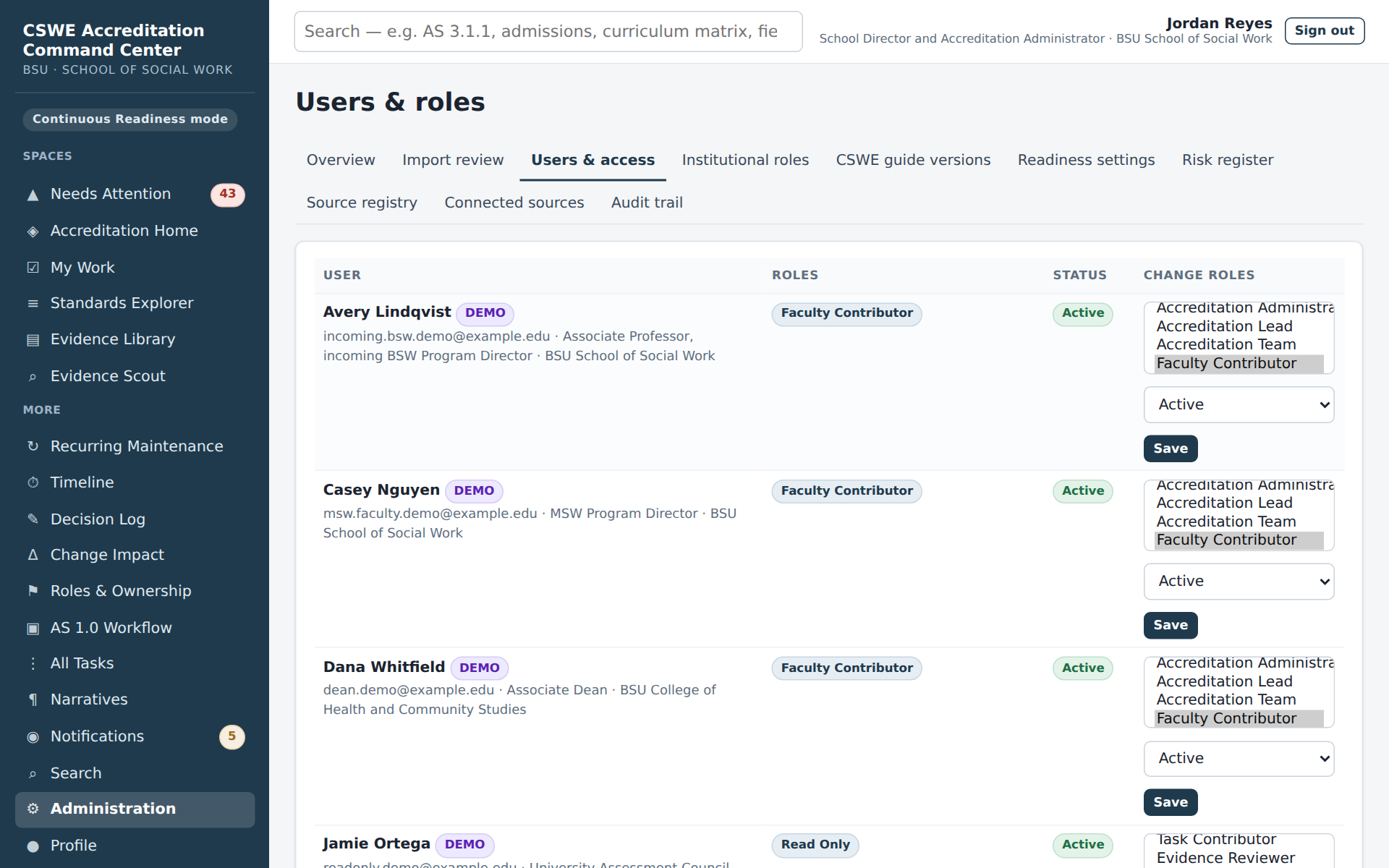Click Avery Lindqvist's Faculty Contributor role badge
This screenshot has width=1389, height=868.
coord(846,313)
